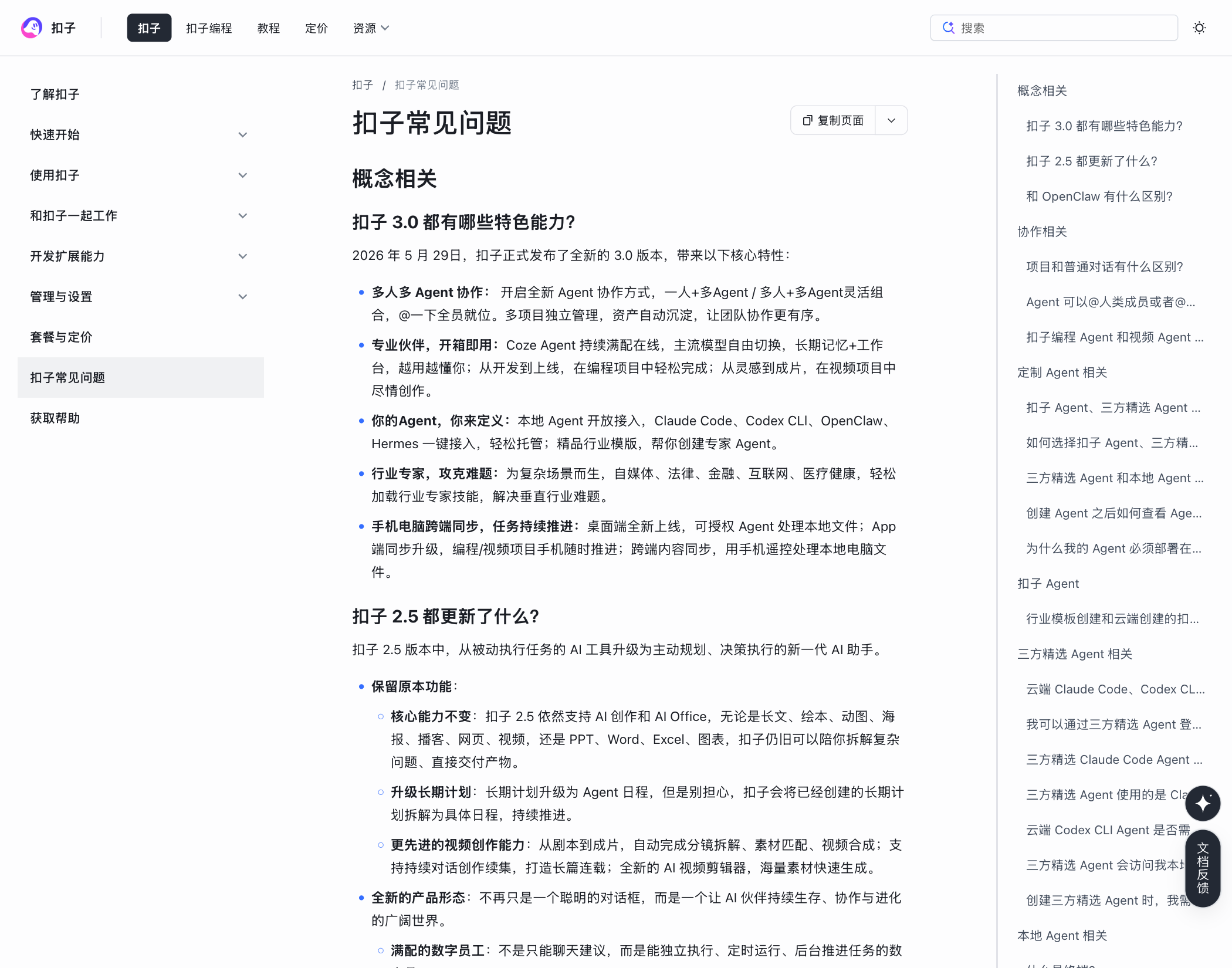Jump to 和 OpenClaw 有什么区别? in contents
This screenshot has height=968, width=1232.
click(1099, 197)
